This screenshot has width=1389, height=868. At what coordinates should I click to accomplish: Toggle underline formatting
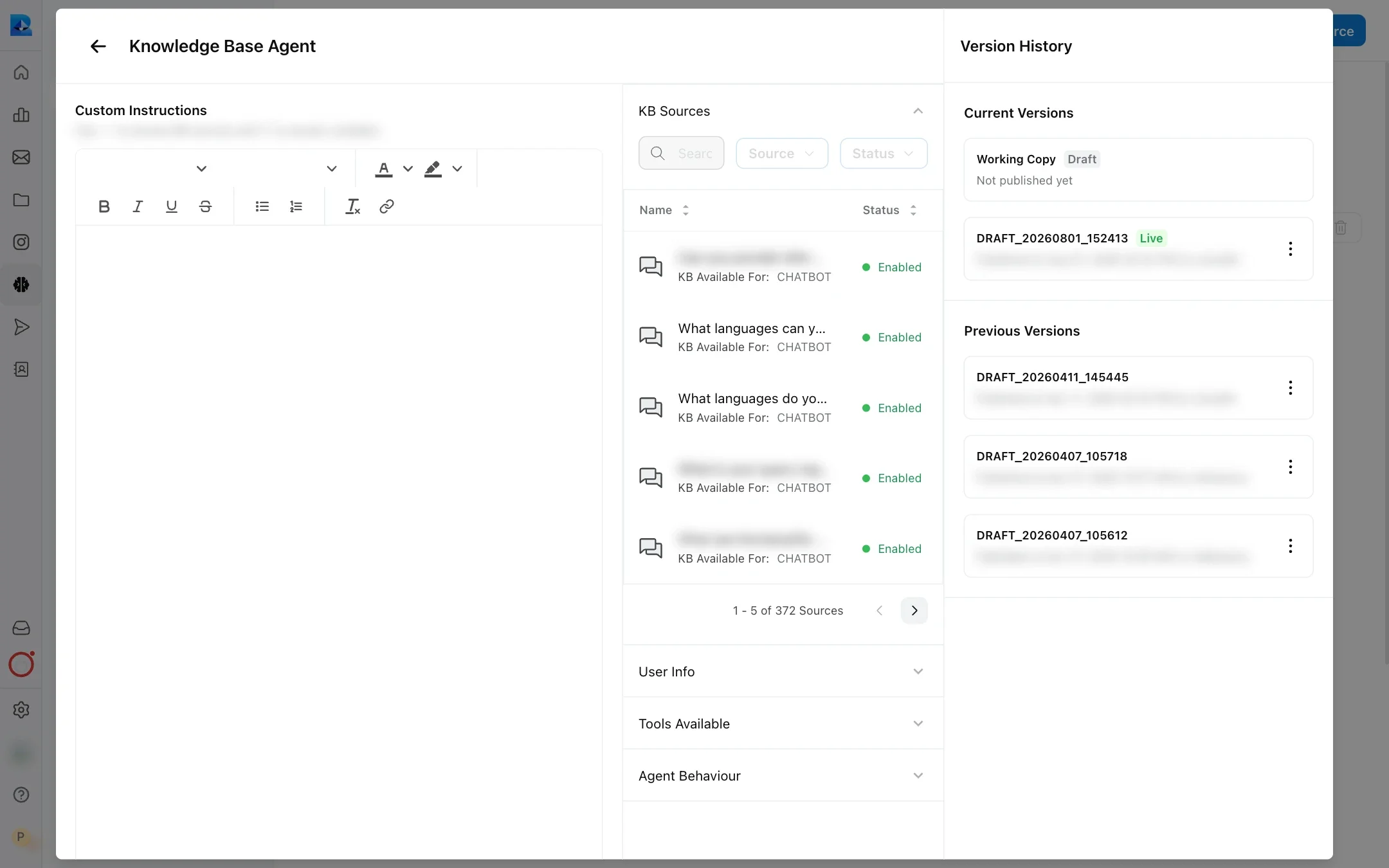171,206
